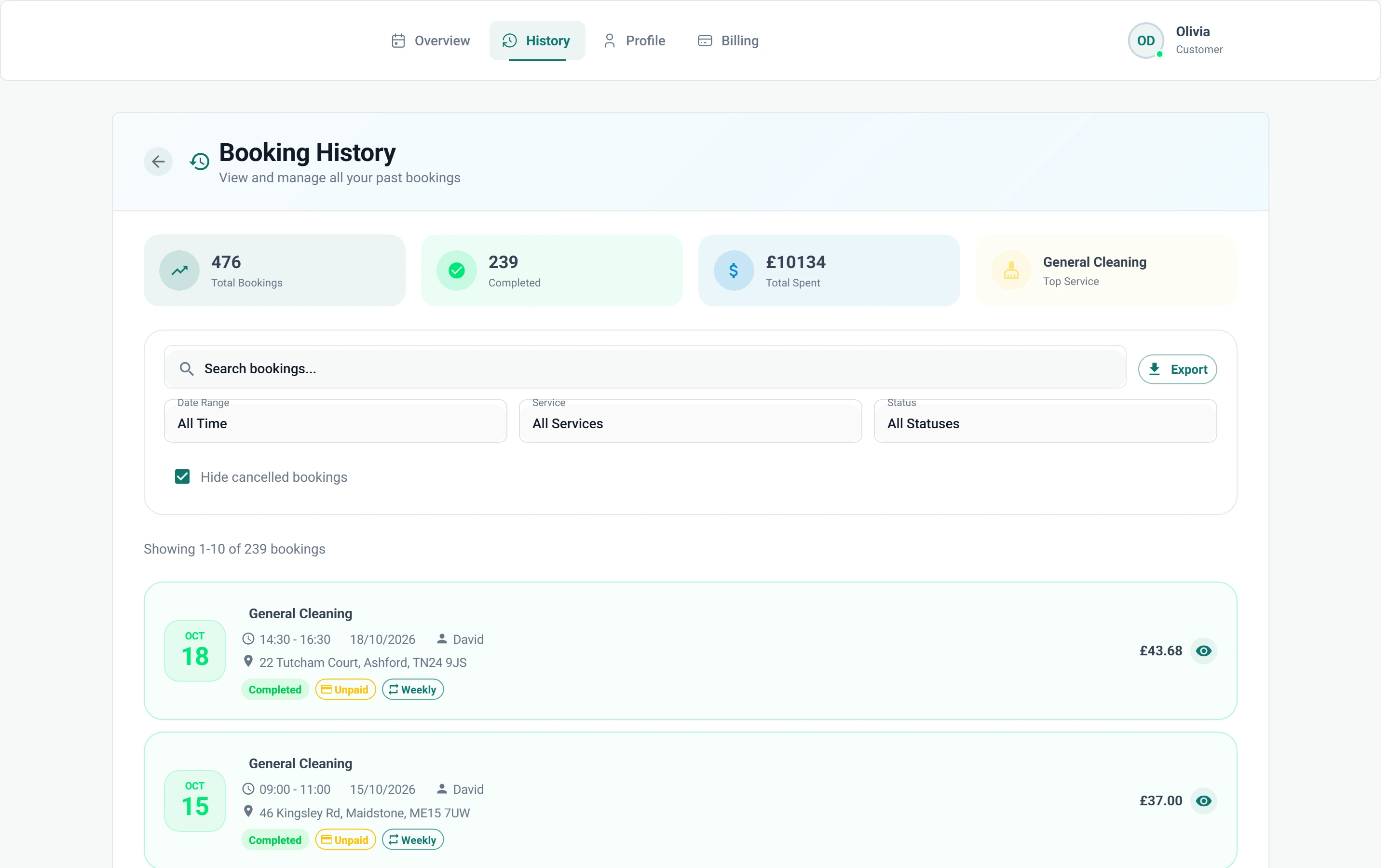Viewport: 1389px width, 868px height.
Task: Click the OD user avatar
Action: 1146,41
